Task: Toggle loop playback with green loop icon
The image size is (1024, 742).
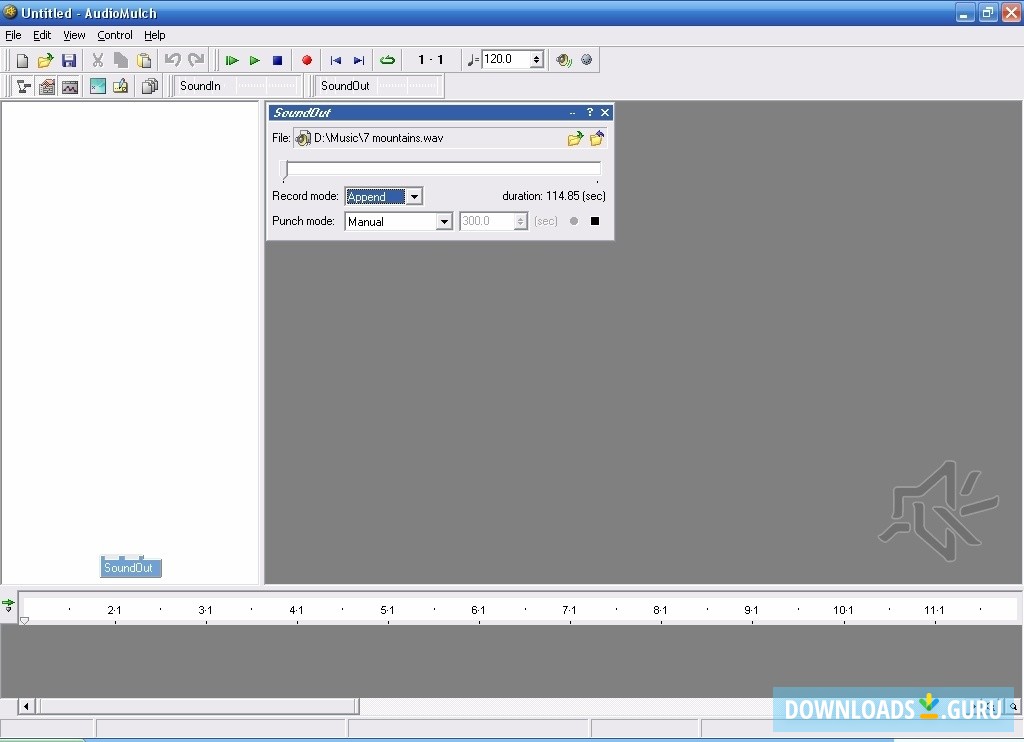Action: (x=387, y=61)
